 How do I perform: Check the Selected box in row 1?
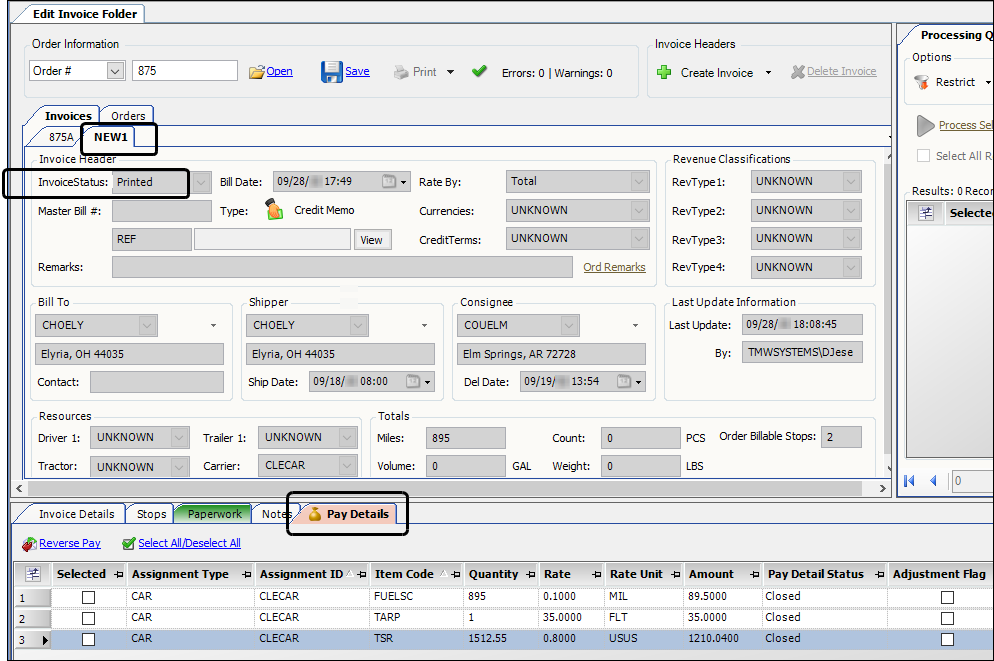coord(88,597)
